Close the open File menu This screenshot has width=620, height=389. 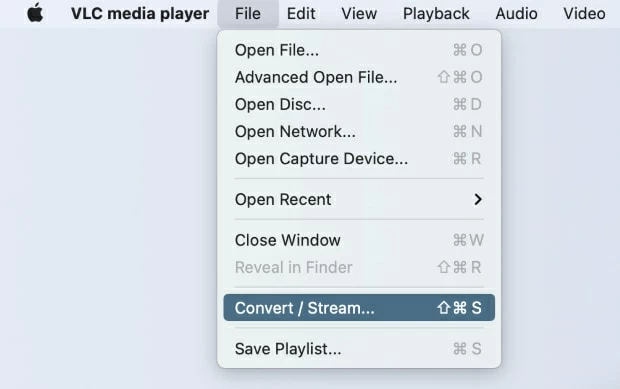[x=248, y=14]
